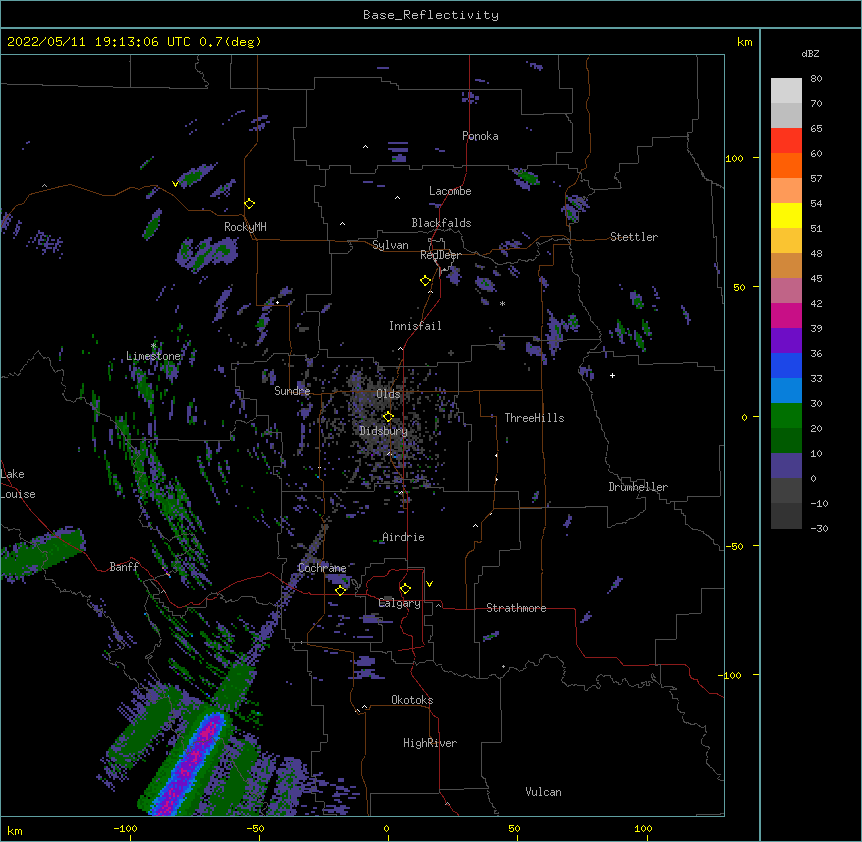Click the -100 tick label on the bottom axis

click(x=125, y=828)
